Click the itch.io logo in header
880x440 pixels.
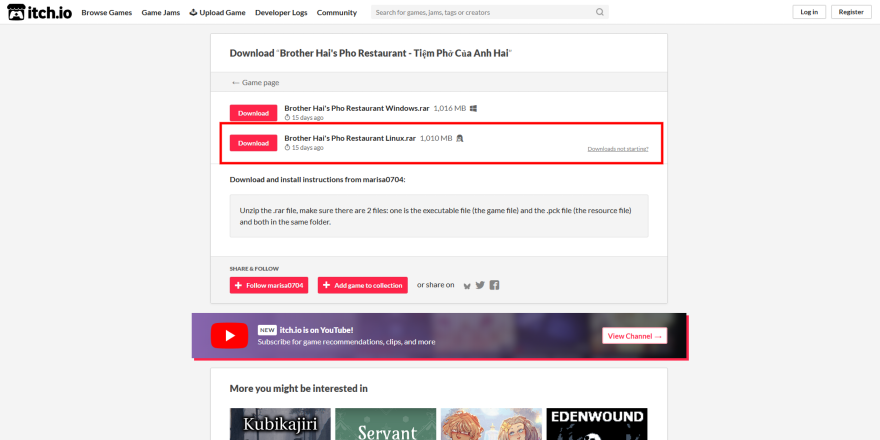39,12
